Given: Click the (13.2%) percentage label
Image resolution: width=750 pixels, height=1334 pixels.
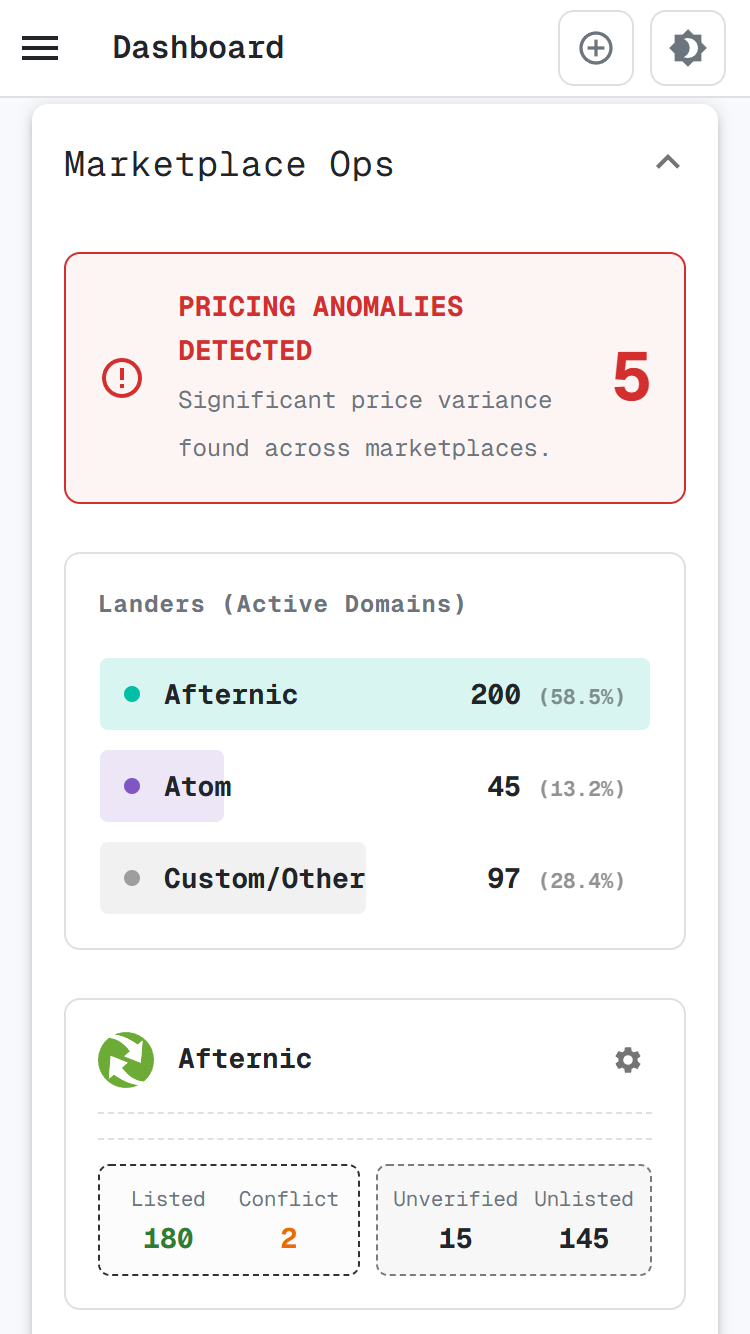Looking at the screenshot, I should (582, 788).
